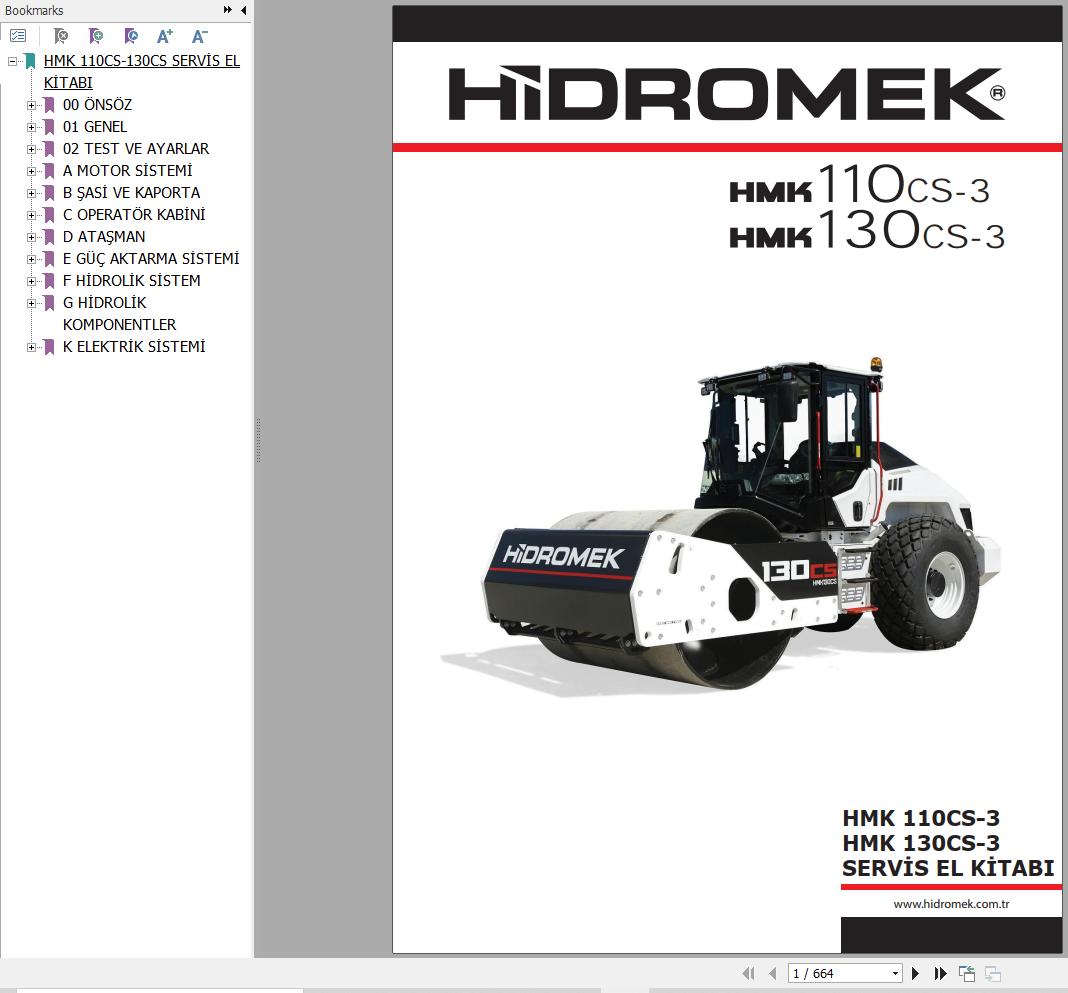Click the go-to-bookmark icon with arrow
This screenshot has height=993, width=1068.
pyautogui.click(x=130, y=36)
